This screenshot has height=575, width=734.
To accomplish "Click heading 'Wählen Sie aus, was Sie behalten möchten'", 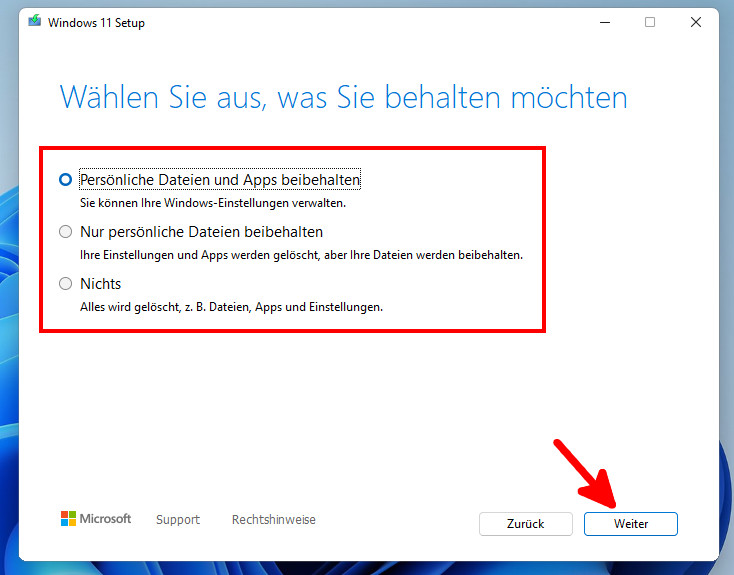I will [344, 97].
